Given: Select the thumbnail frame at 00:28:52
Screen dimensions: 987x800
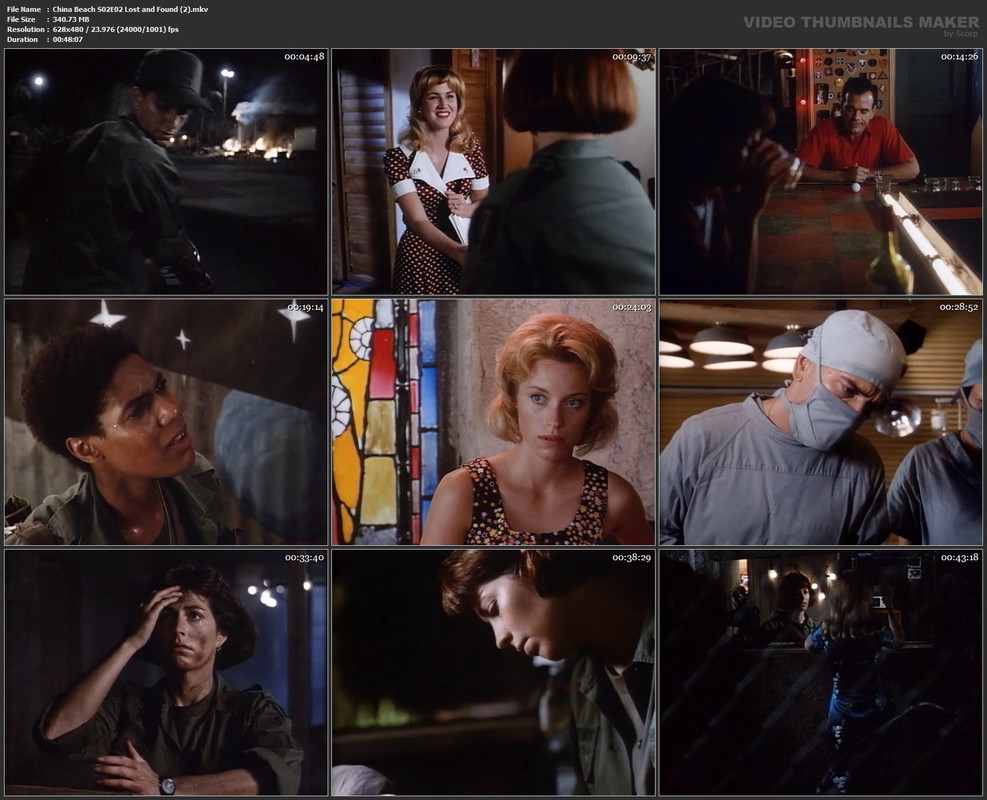Looking at the screenshot, I should coord(821,422).
